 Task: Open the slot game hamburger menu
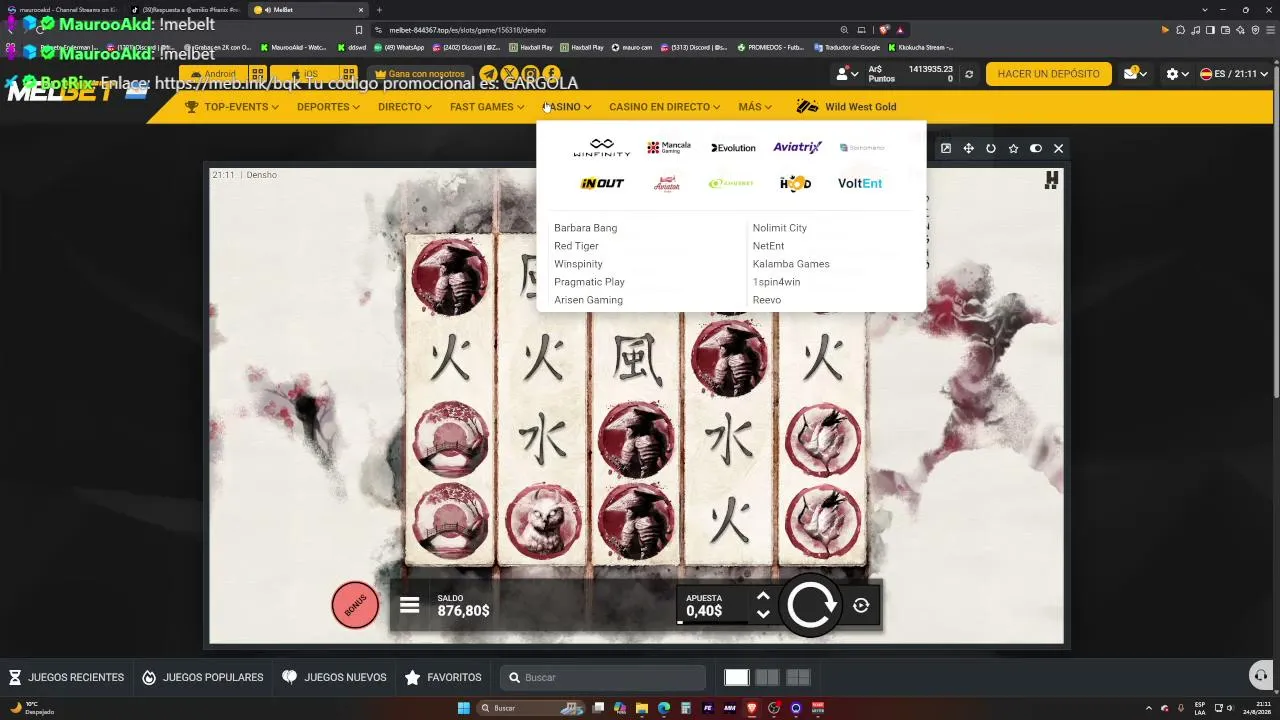pos(409,605)
